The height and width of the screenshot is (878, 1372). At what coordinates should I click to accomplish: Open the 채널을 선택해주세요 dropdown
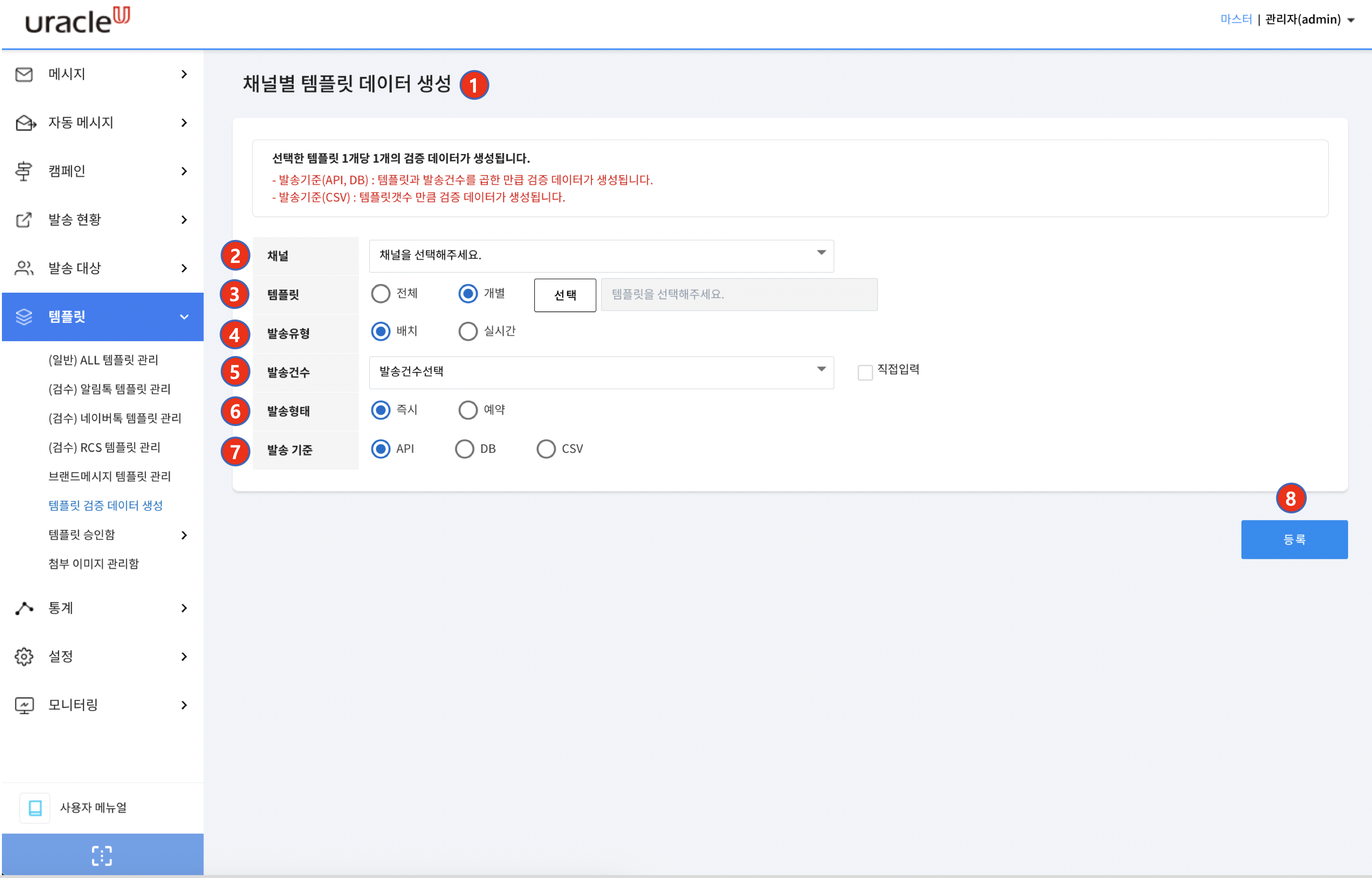(601, 255)
